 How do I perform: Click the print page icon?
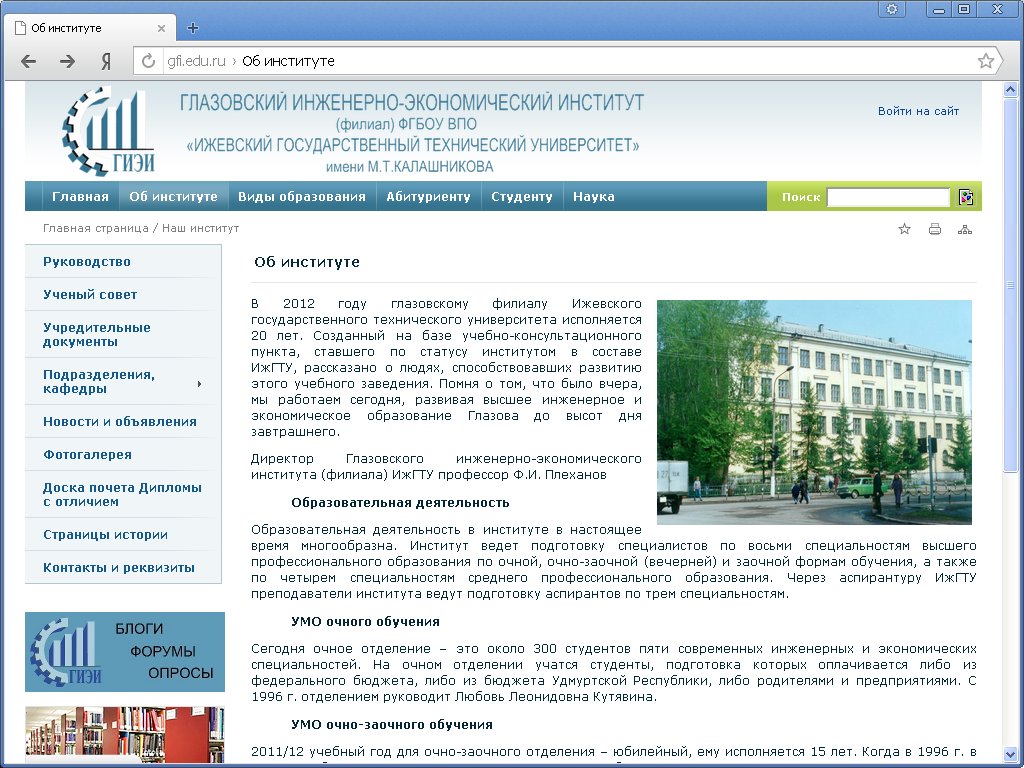[935, 229]
